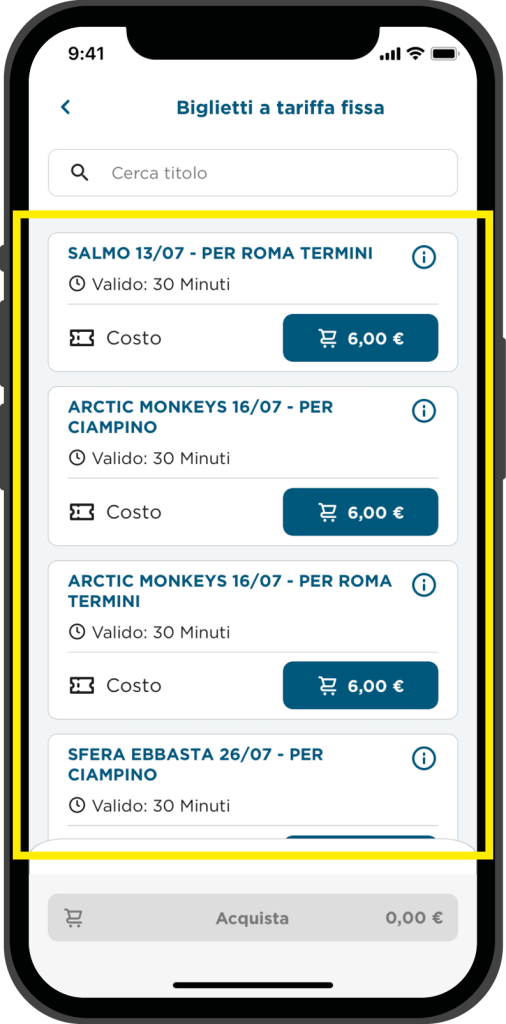The height and width of the screenshot is (1024, 506).
Task: Open info for Sfera Ebbasta Ciampino ticket
Action: 424,758
